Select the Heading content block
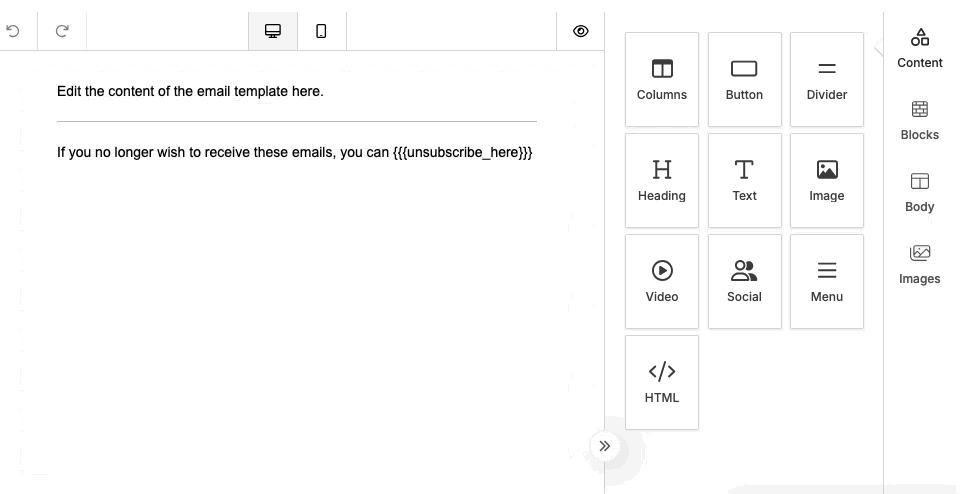Viewport: 980px width, 494px height. pyautogui.click(x=662, y=181)
